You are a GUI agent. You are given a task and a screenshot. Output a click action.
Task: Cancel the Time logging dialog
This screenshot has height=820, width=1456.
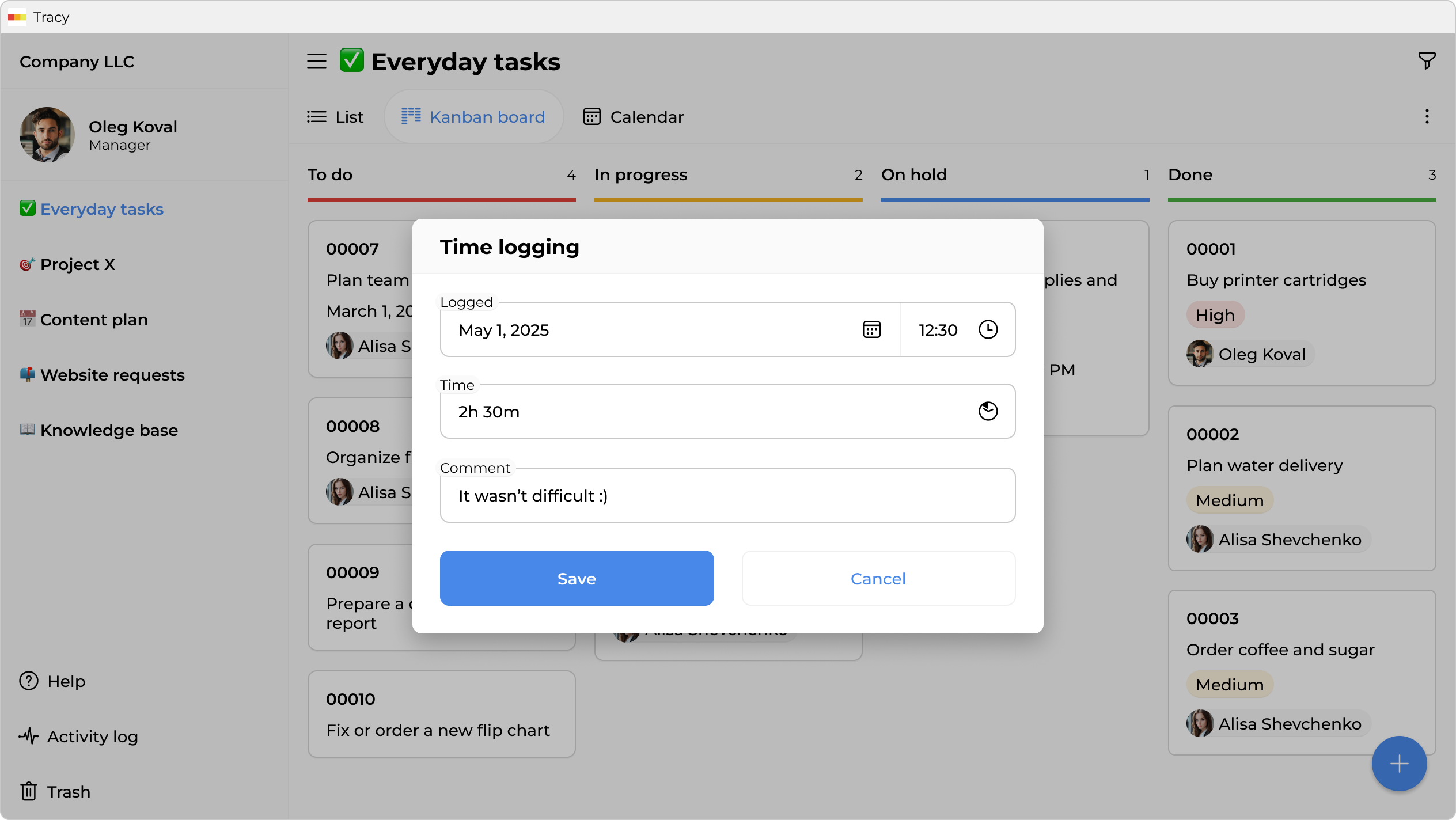pyautogui.click(x=878, y=578)
